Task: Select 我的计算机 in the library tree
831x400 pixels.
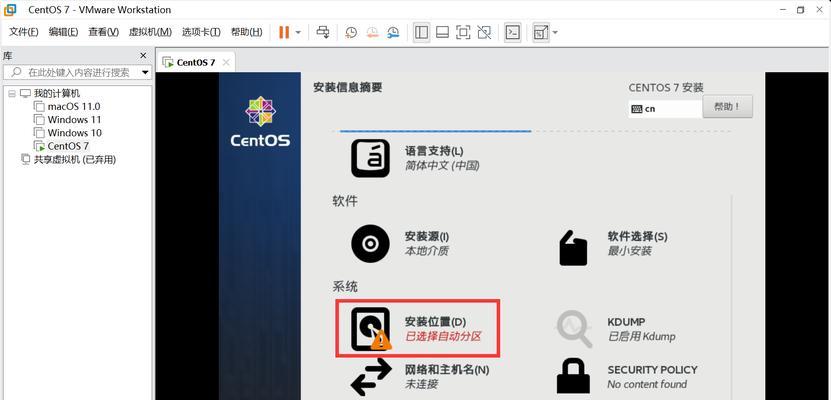Action: coord(57,93)
